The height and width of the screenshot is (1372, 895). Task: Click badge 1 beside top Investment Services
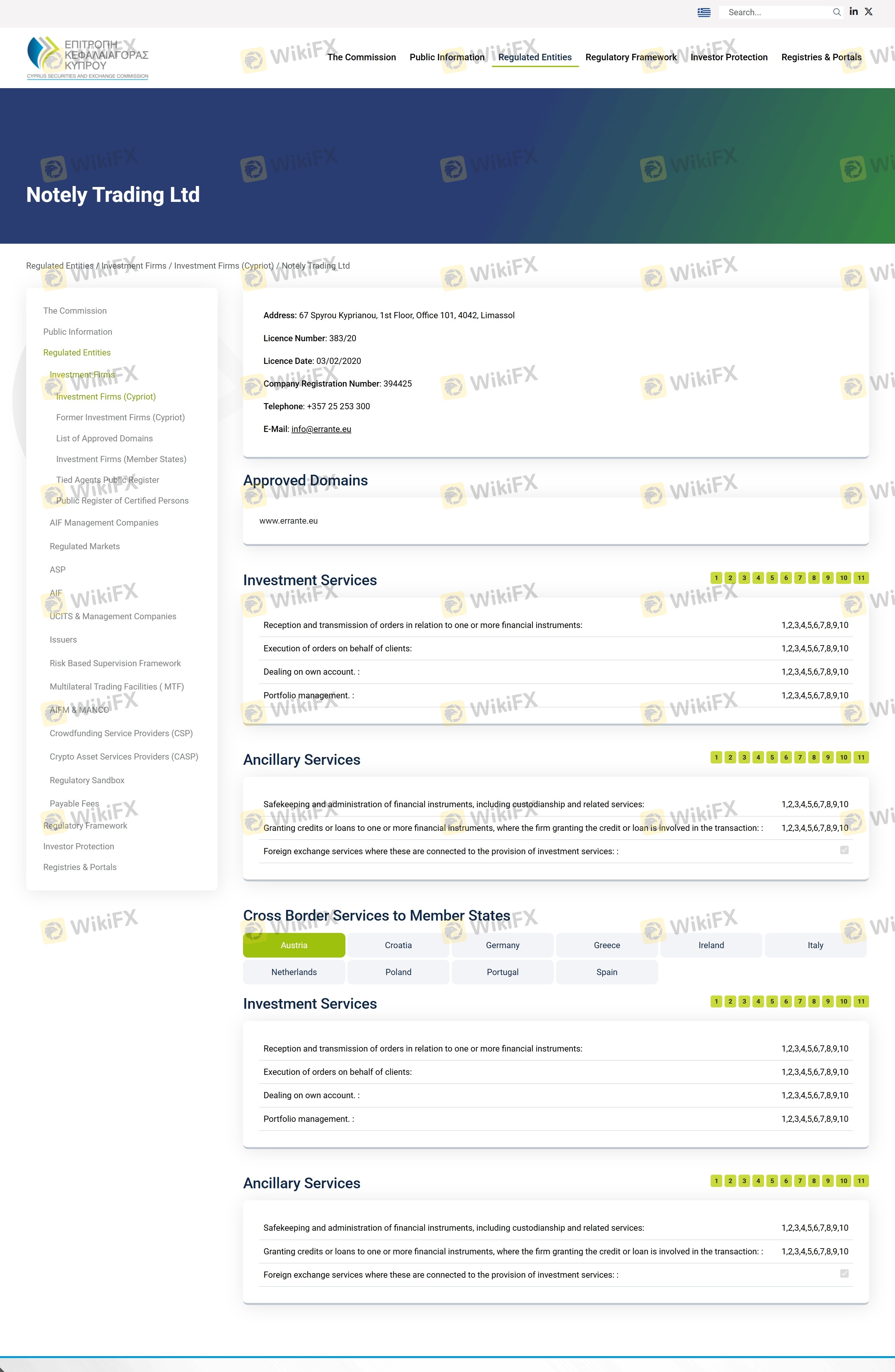click(x=716, y=578)
